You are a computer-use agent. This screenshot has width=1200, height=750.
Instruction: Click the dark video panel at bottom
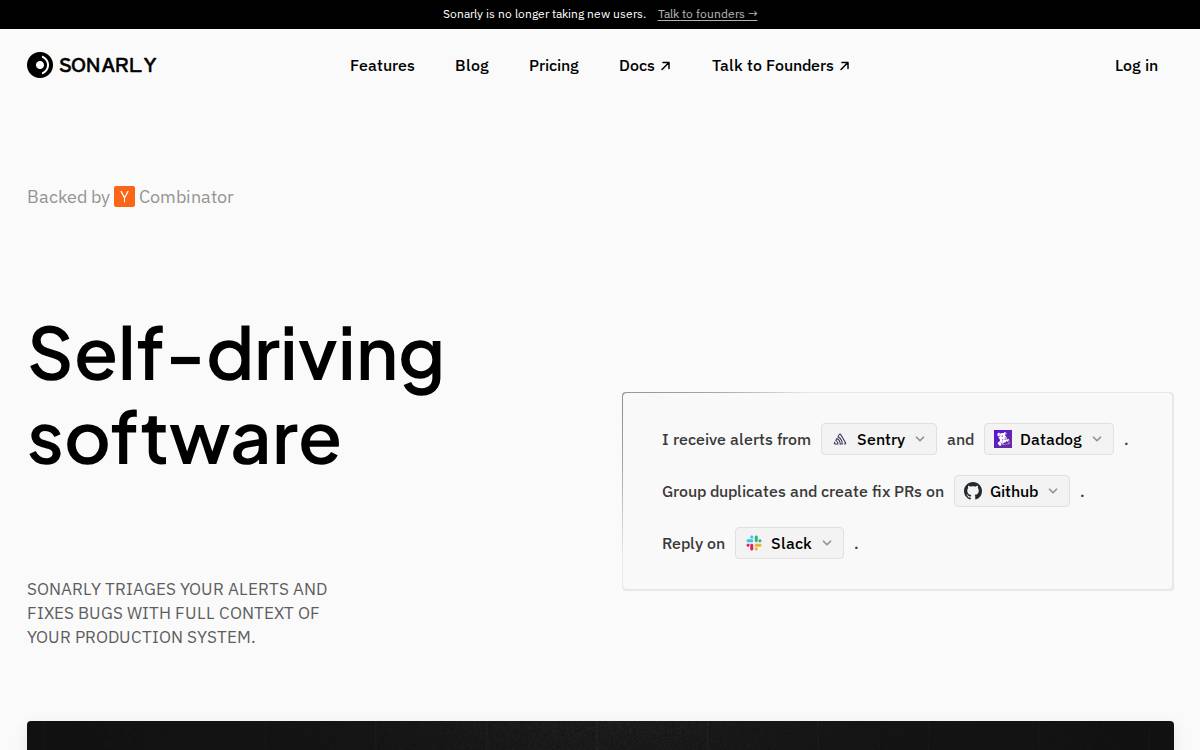pyautogui.click(x=600, y=735)
